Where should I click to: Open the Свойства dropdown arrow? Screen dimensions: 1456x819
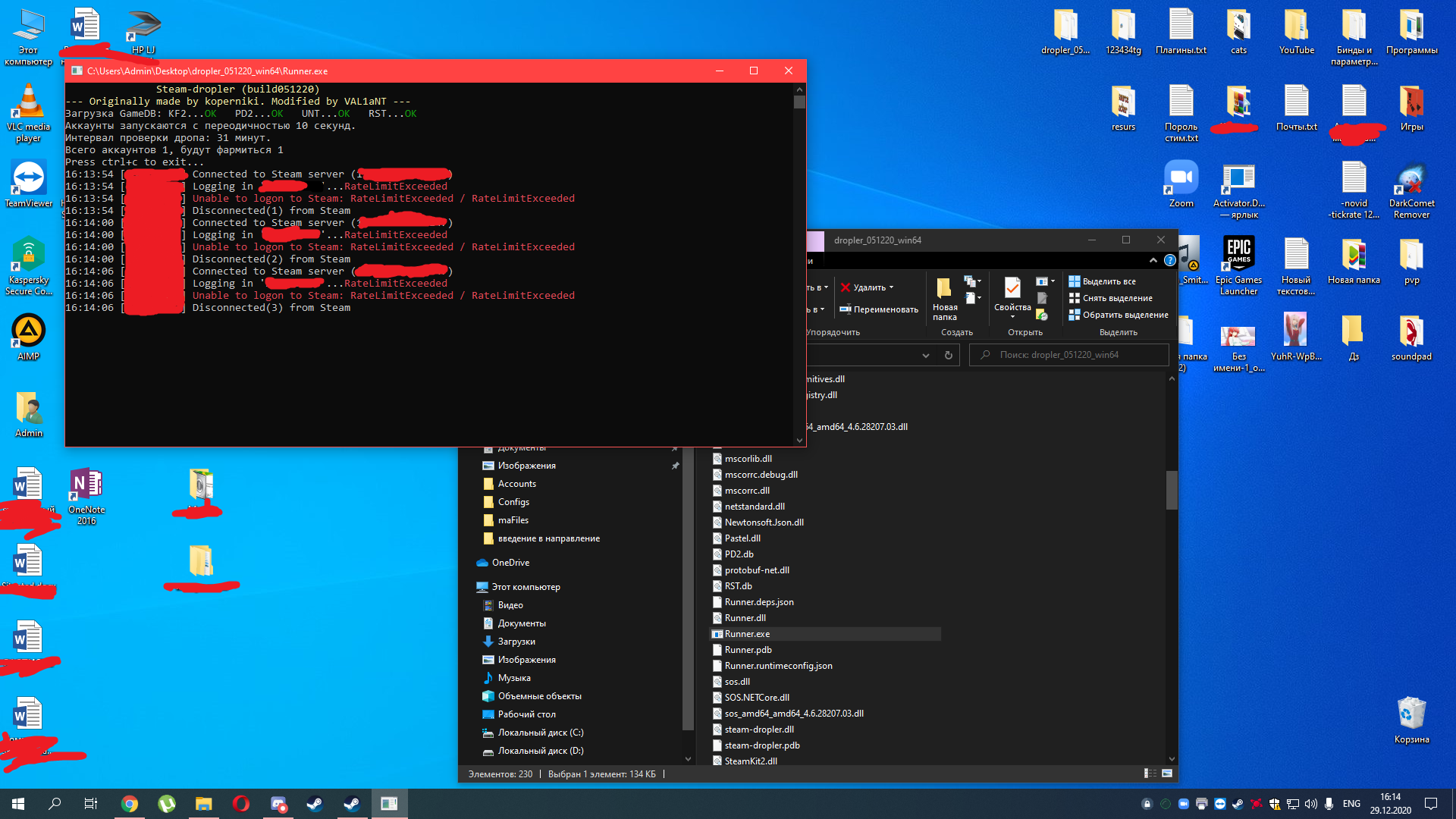pos(1012,317)
